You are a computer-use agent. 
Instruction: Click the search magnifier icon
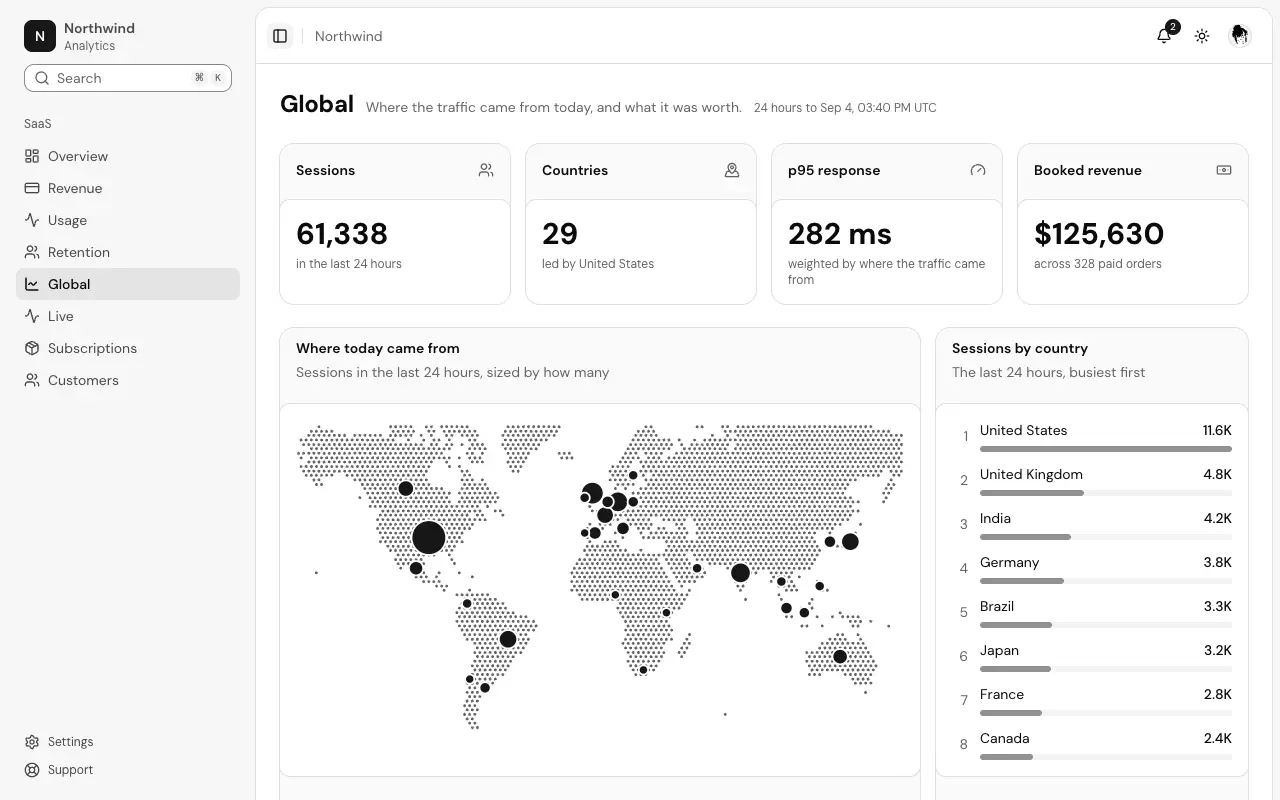click(x=42, y=78)
